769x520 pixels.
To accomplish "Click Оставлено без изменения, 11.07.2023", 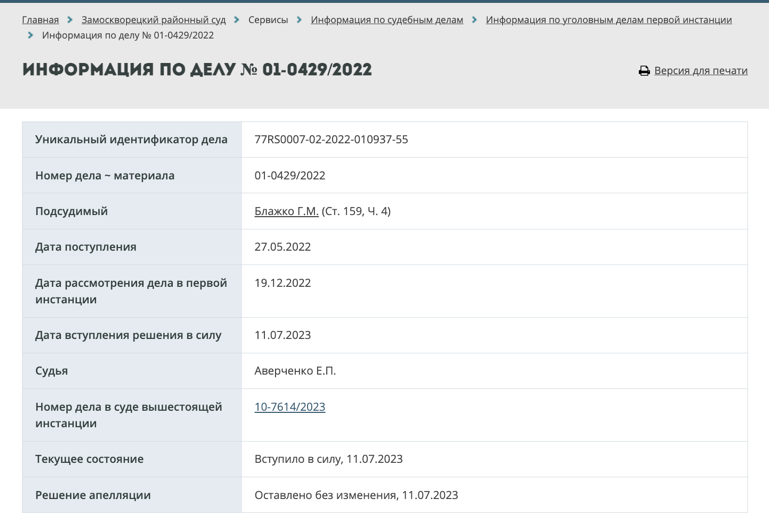I will pos(356,495).
